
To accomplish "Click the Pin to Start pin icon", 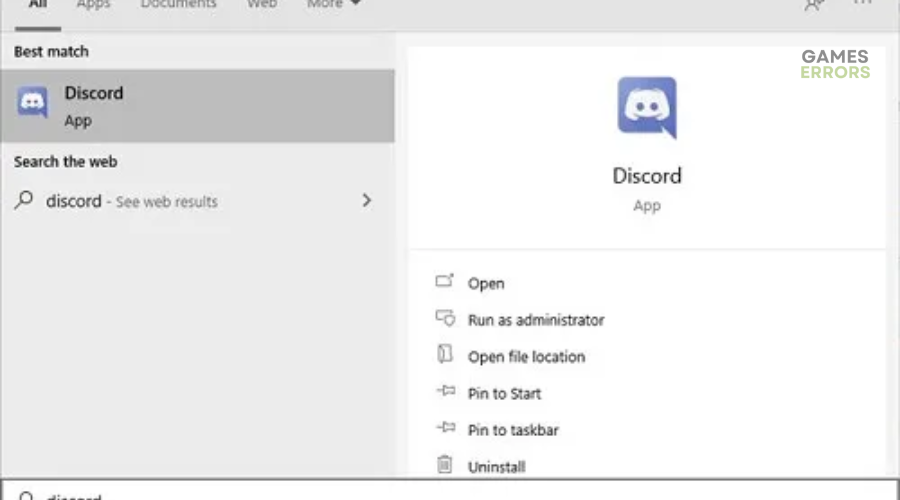I will [446, 391].
